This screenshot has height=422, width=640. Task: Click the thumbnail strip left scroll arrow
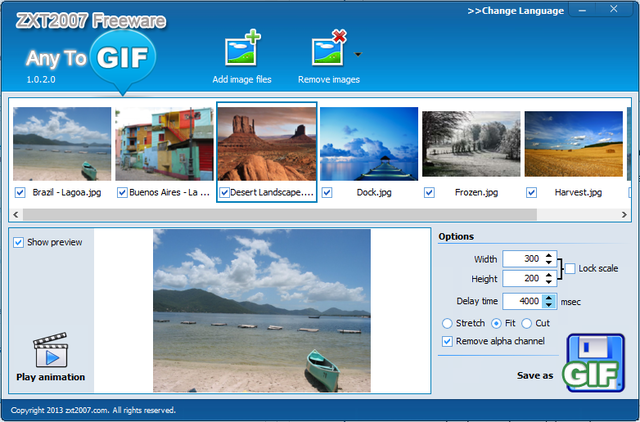16,215
